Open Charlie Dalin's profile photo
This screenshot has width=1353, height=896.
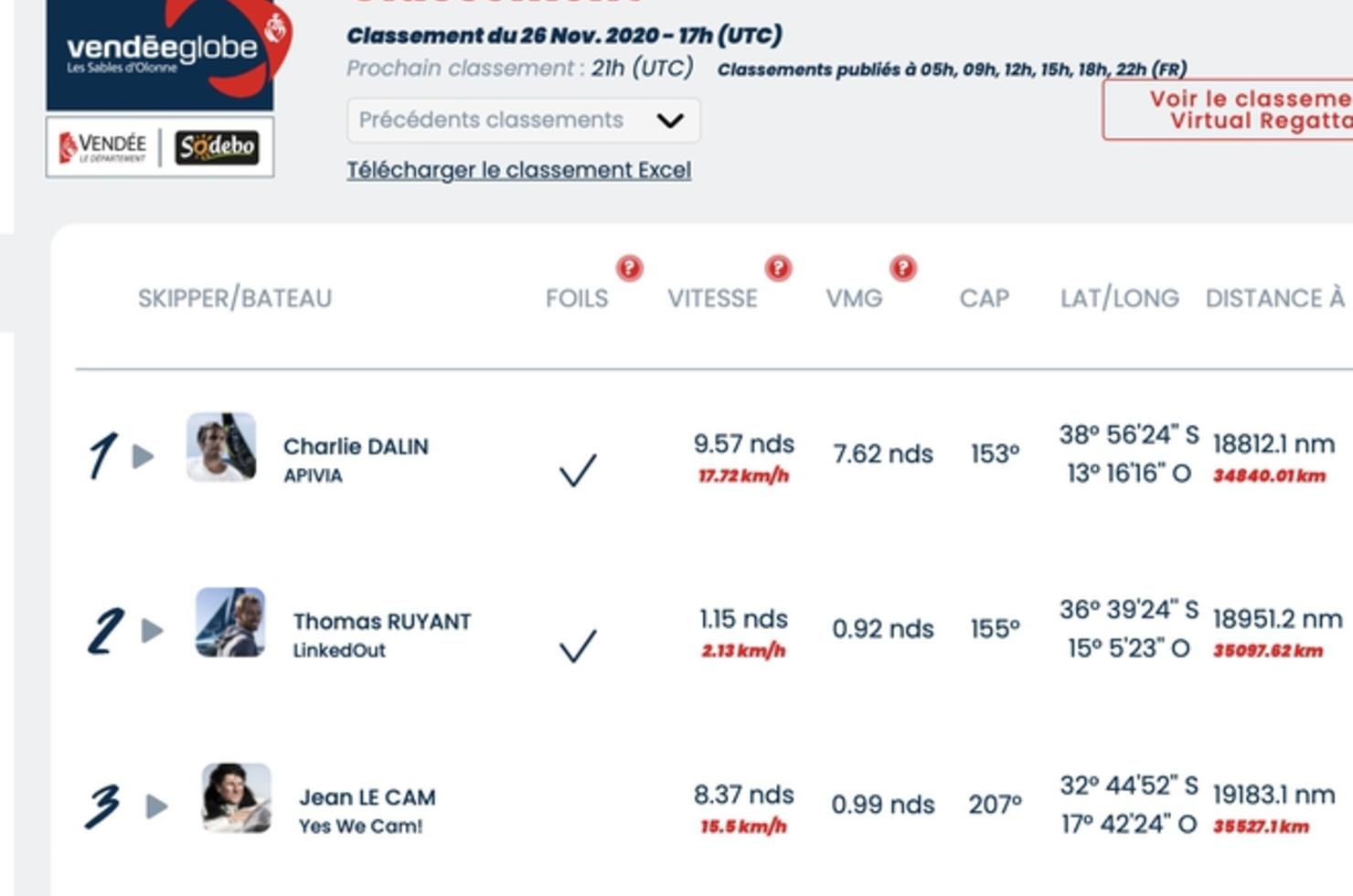[x=221, y=446]
